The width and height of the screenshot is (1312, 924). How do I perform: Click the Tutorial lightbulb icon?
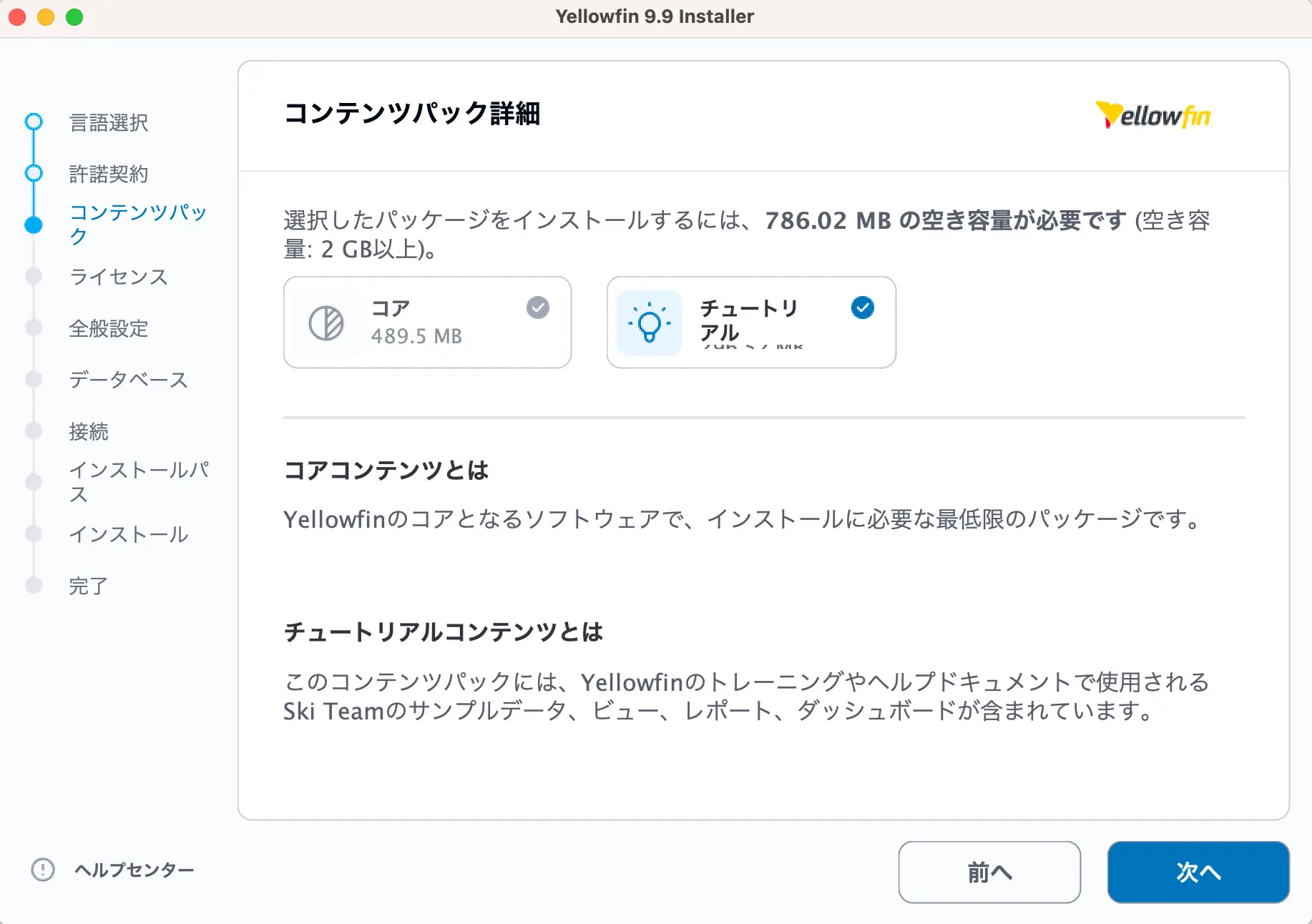[649, 323]
